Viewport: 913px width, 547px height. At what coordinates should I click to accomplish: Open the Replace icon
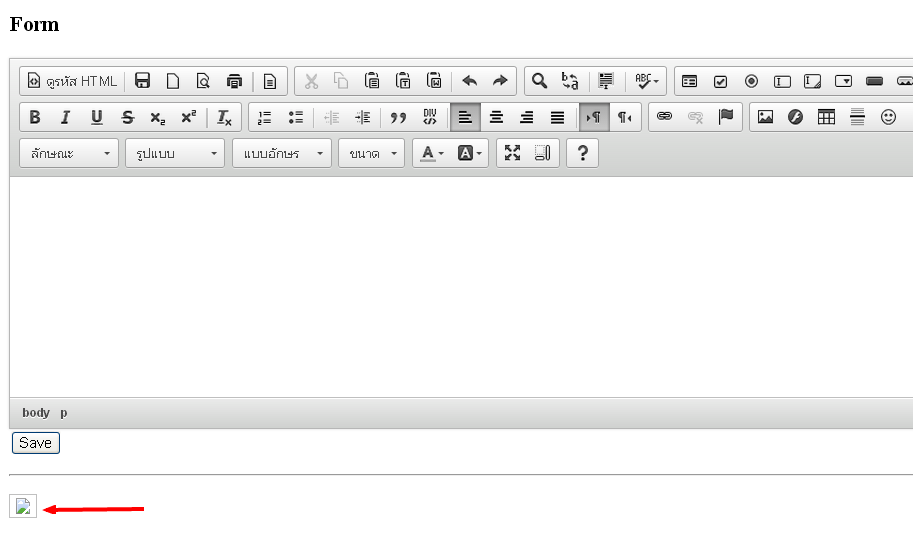pos(570,81)
